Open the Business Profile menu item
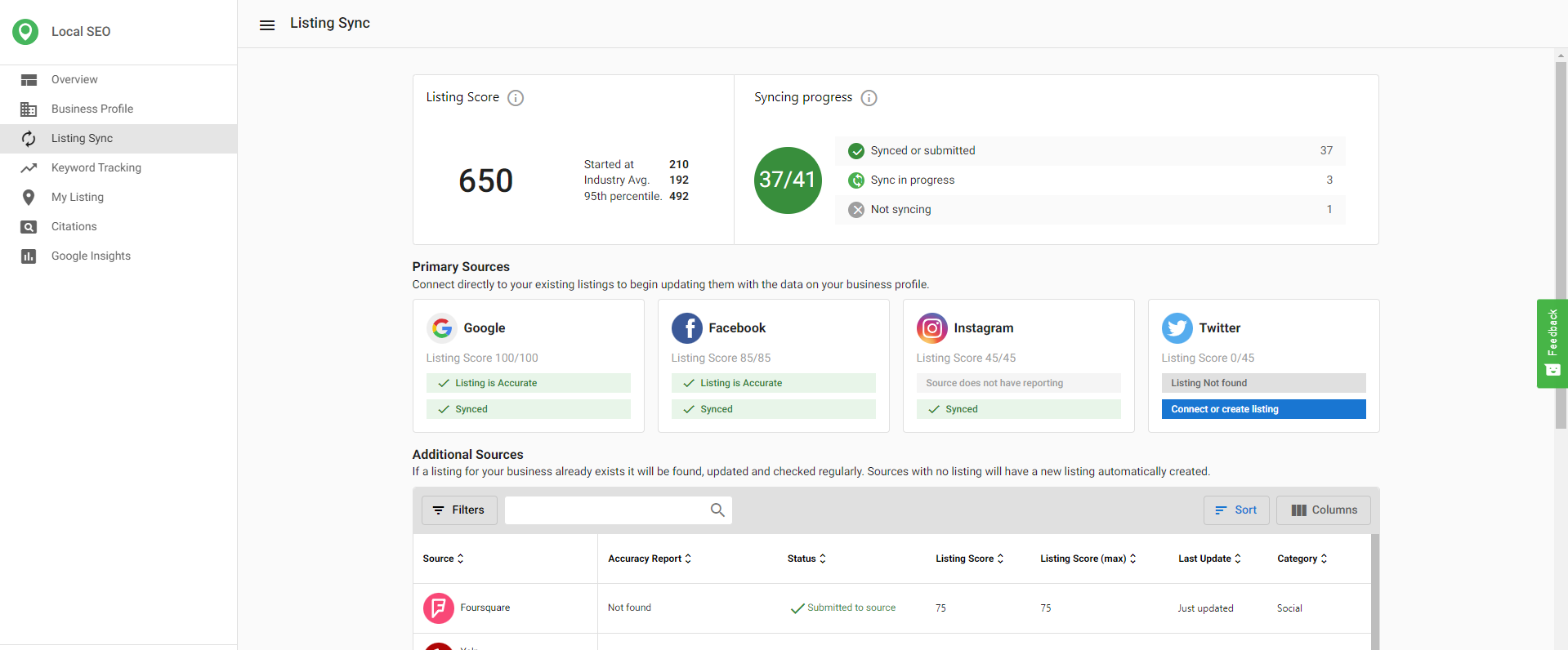Viewport: 1568px width, 650px height. coord(118,109)
